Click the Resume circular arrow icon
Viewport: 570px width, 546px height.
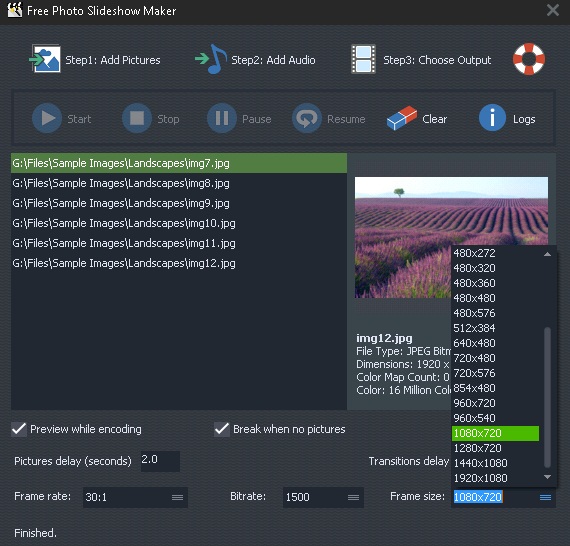point(307,118)
